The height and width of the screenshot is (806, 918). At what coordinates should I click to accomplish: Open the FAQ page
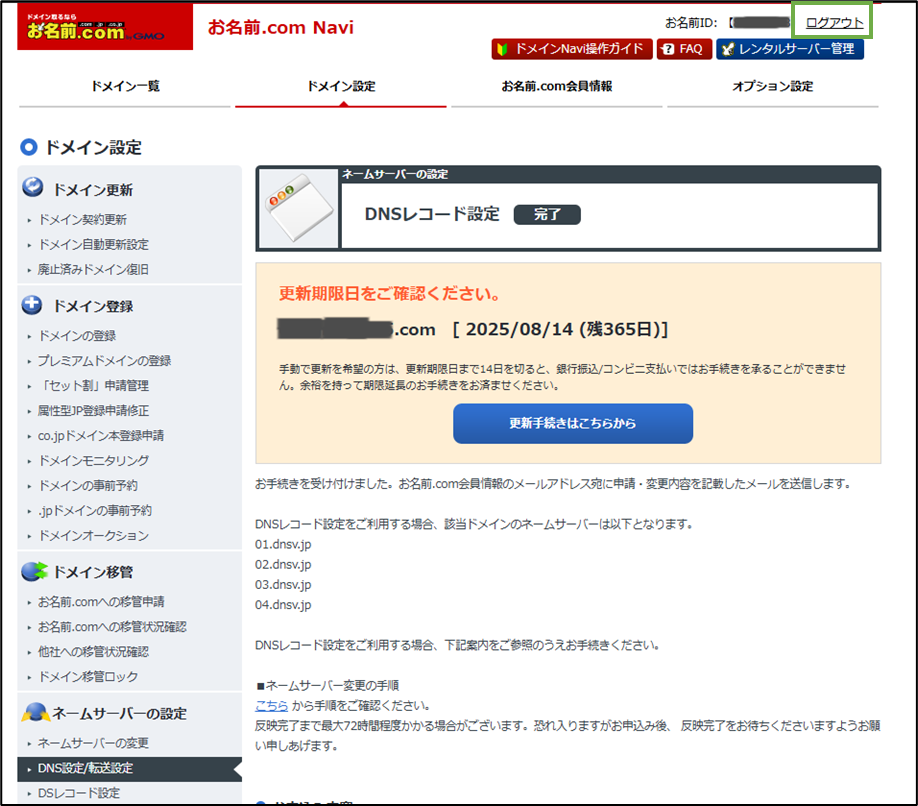click(684, 49)
